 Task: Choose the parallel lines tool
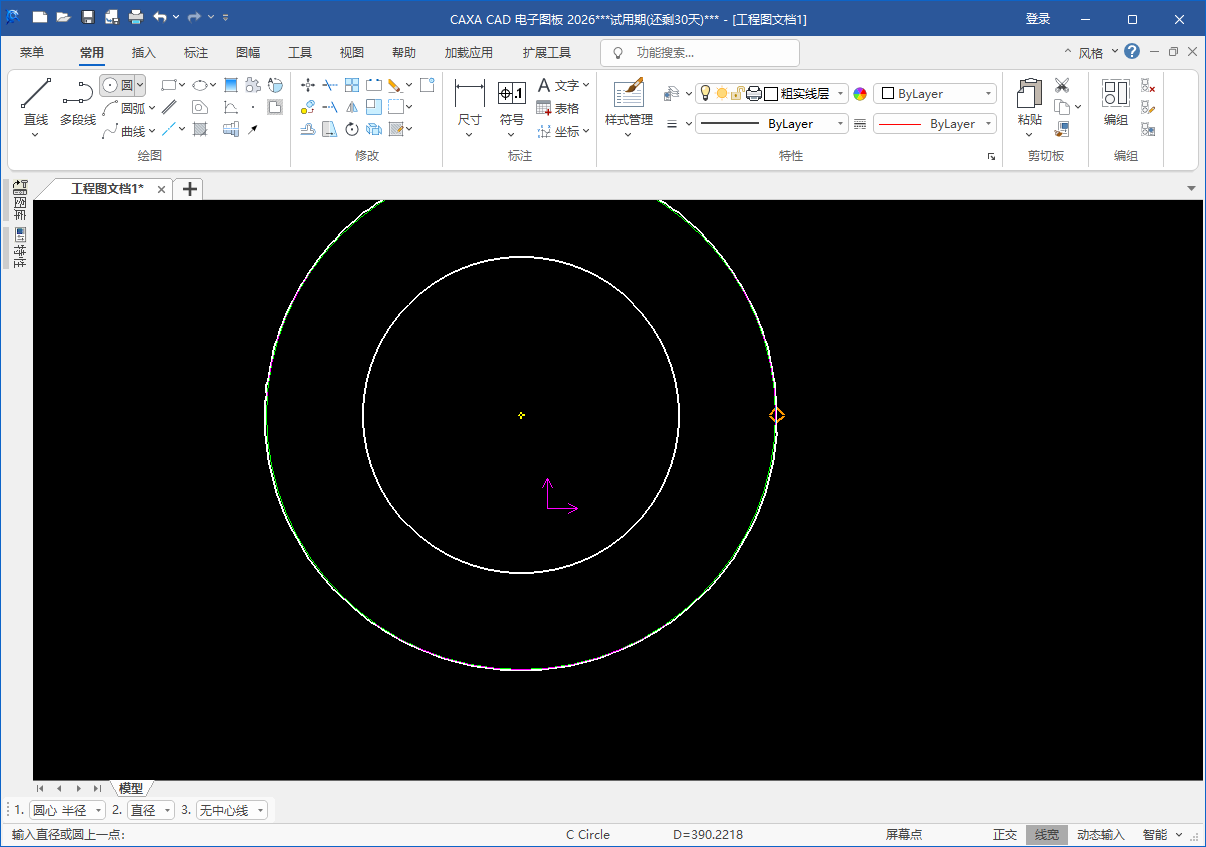click(170, 107)
